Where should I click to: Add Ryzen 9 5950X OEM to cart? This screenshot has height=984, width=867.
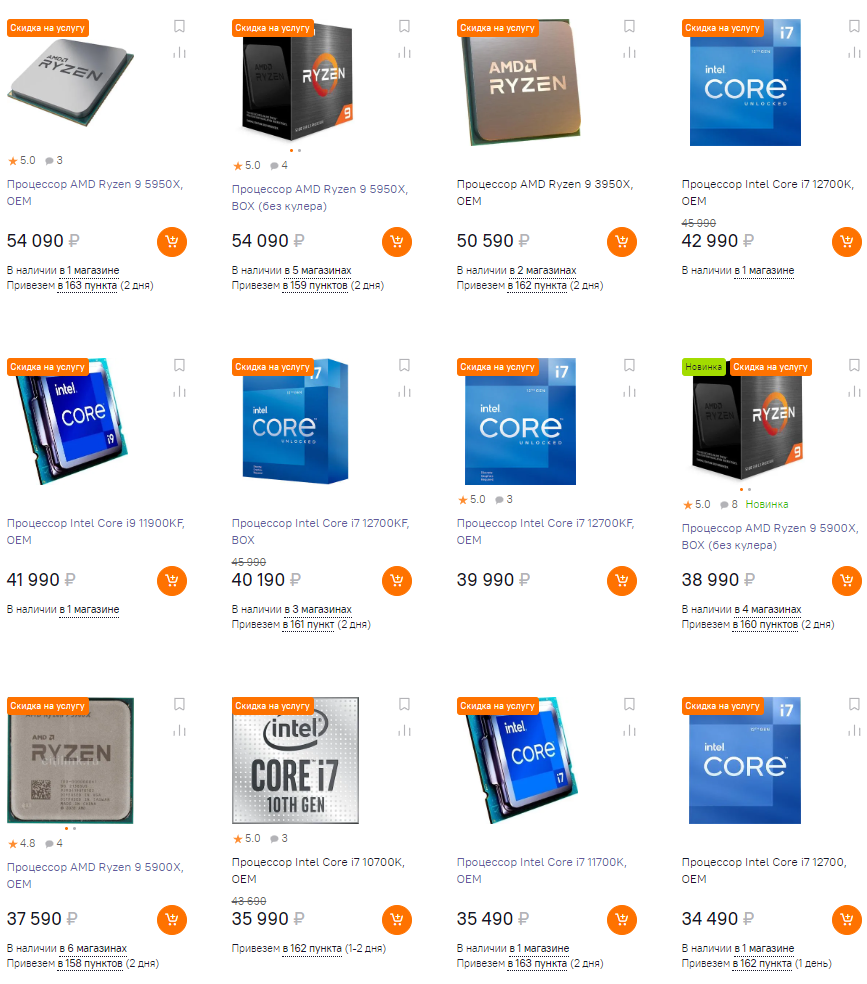point(172,242)
